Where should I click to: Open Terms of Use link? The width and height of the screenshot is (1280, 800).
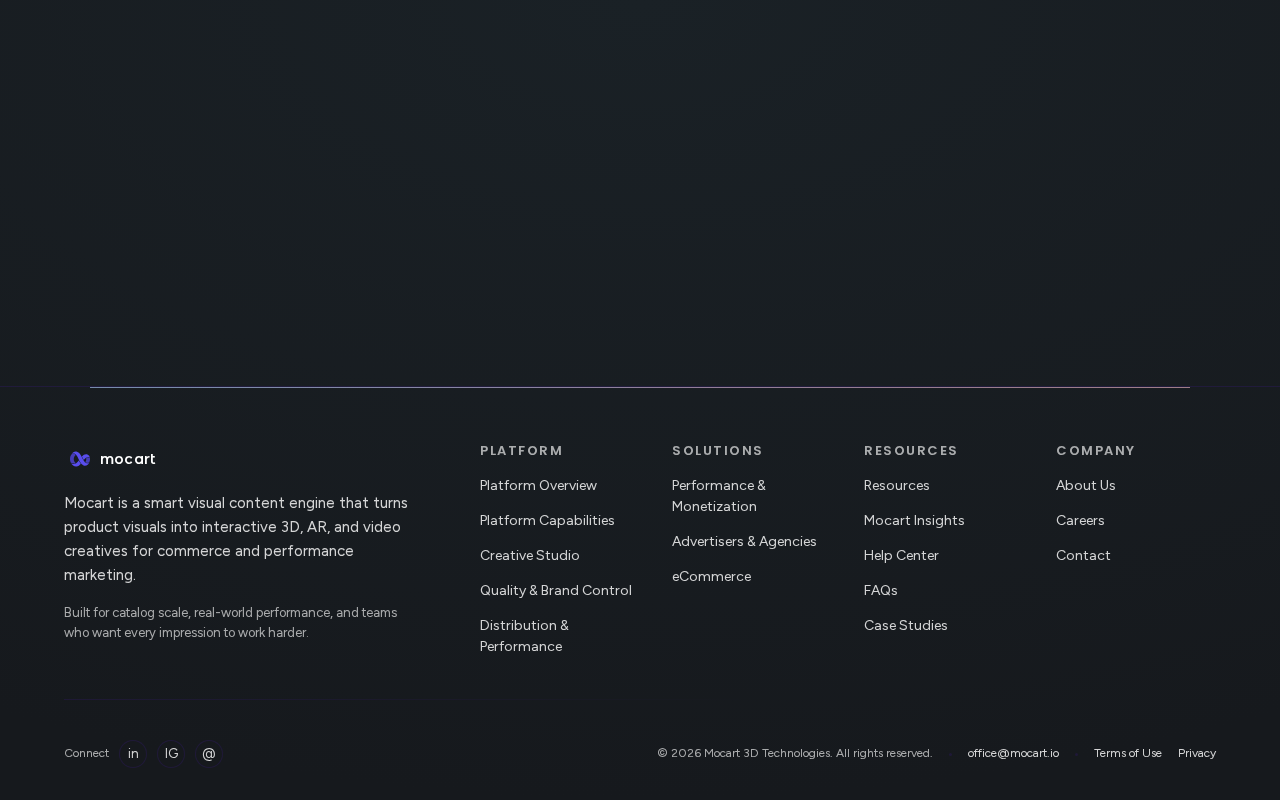[x=1127, y=753]
